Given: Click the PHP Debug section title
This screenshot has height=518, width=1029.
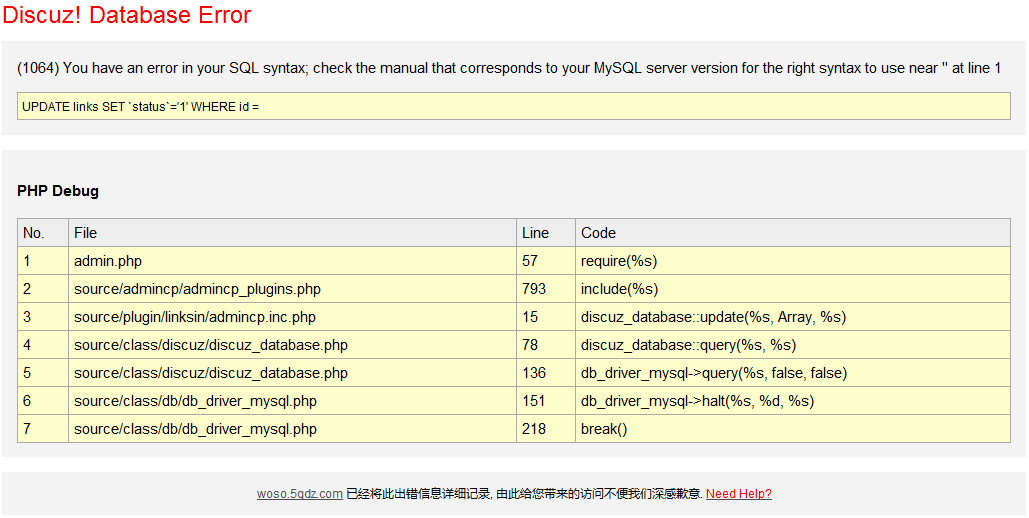Looking at the screenshot, I should click(x=58, y=191).
